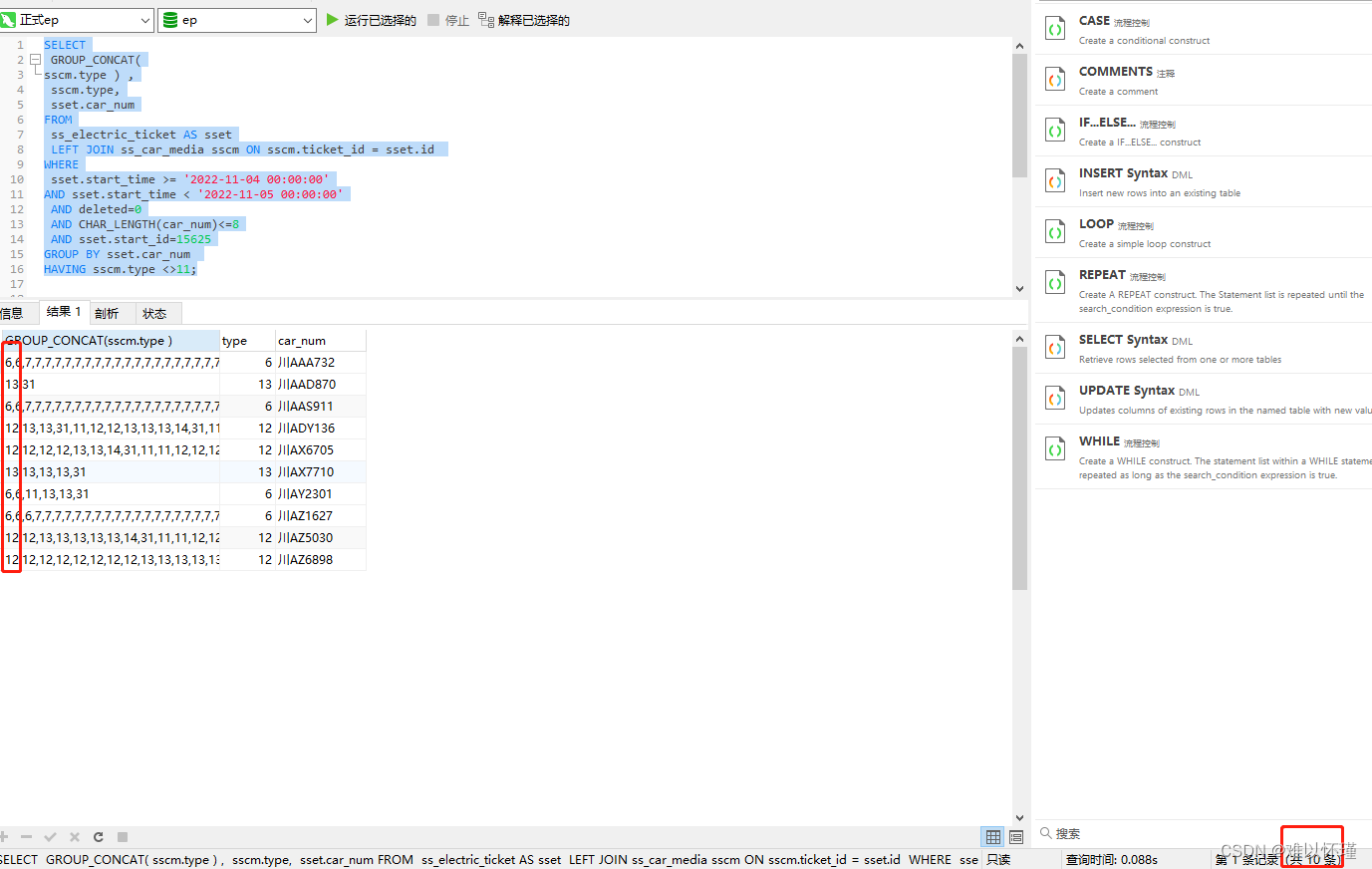Select the cell 川AZ6898
Screen dimensions: 1372x869
pyautogui.click(x=321, y=560)
